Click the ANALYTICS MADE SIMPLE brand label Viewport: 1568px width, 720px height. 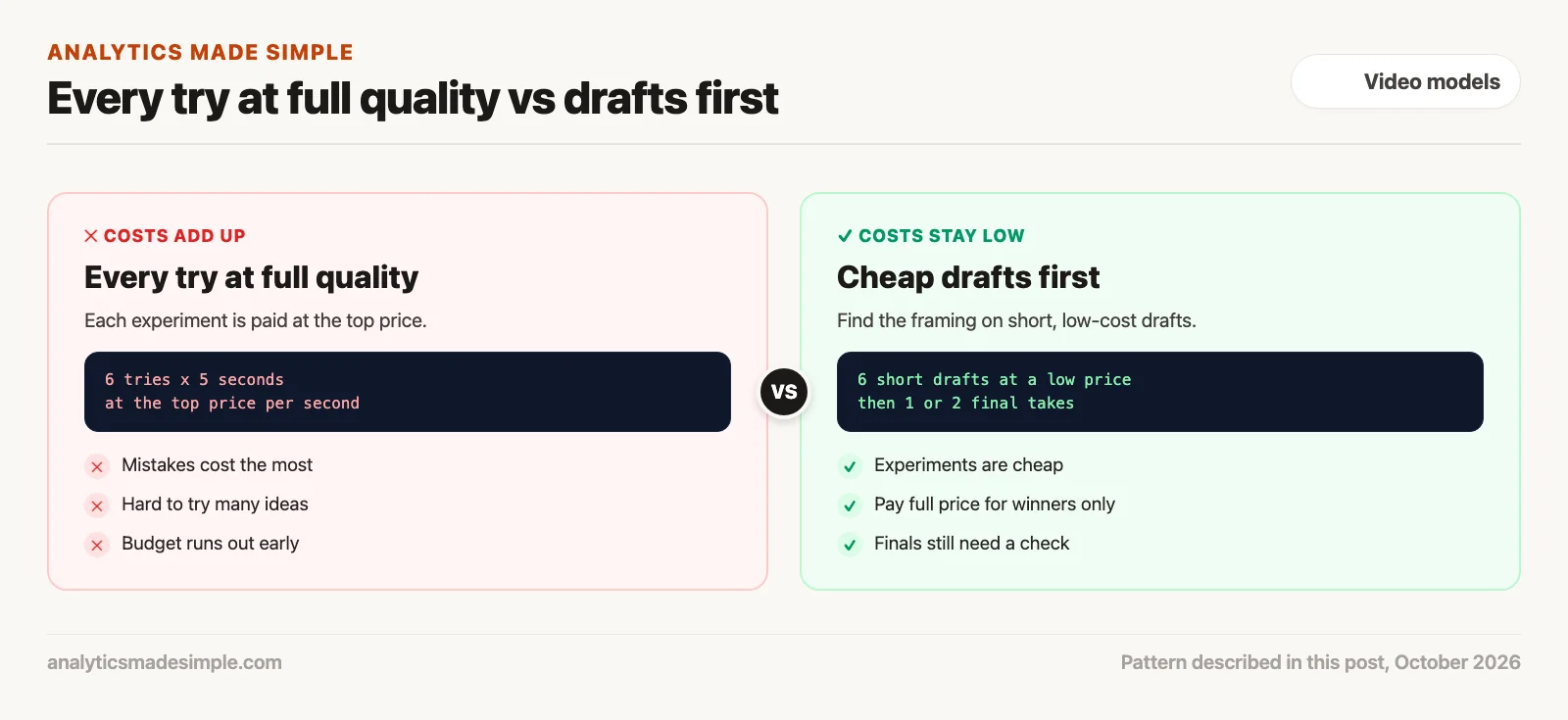tap(200, 52)
